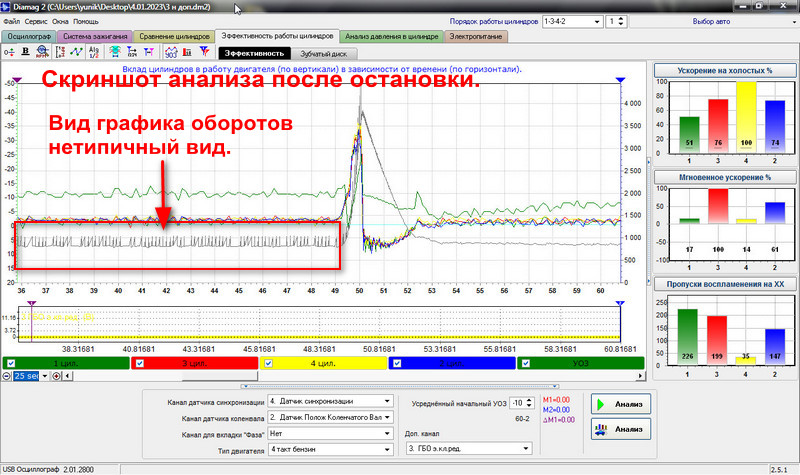Uncheck the 1 цил. checkbox
Viewport: 800px width, 475px height.
11,363
